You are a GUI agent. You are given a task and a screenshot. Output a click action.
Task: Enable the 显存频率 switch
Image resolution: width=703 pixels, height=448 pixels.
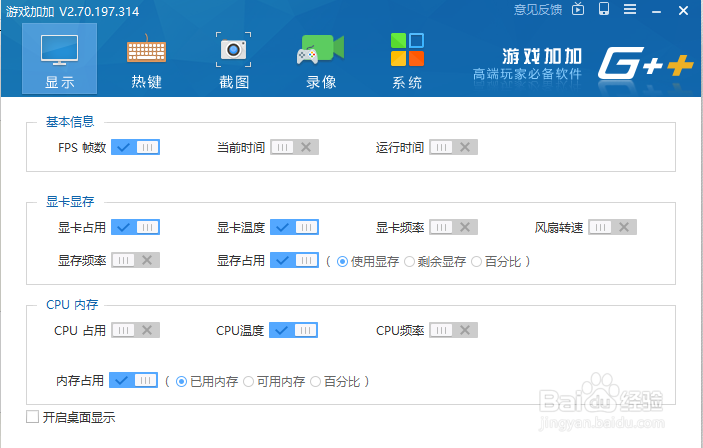(135, 260)
